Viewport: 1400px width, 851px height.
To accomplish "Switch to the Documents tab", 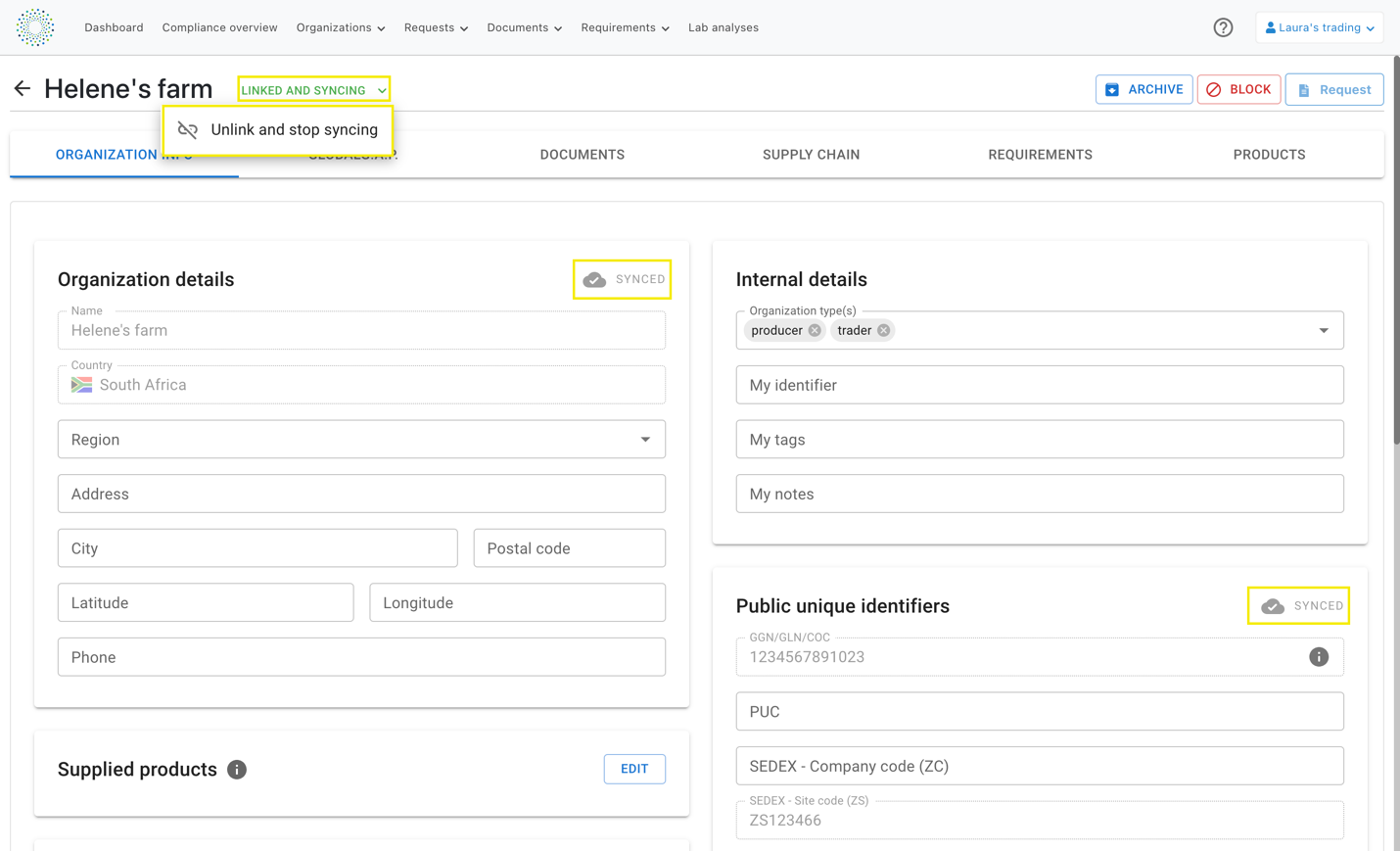I will (583, 155).
